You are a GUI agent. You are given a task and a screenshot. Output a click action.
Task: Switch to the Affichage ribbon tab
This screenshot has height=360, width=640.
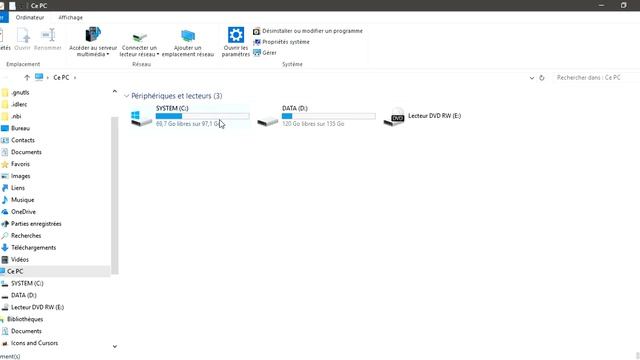pos(70,18)
